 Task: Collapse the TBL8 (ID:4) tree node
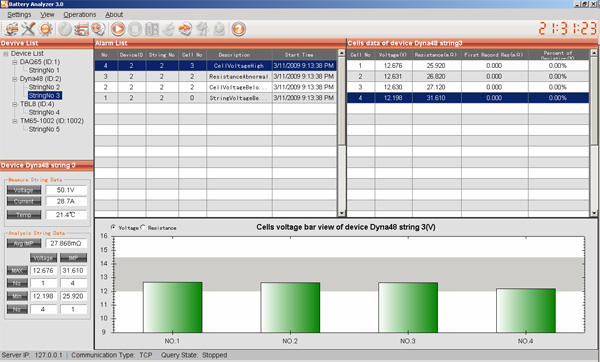15,104
